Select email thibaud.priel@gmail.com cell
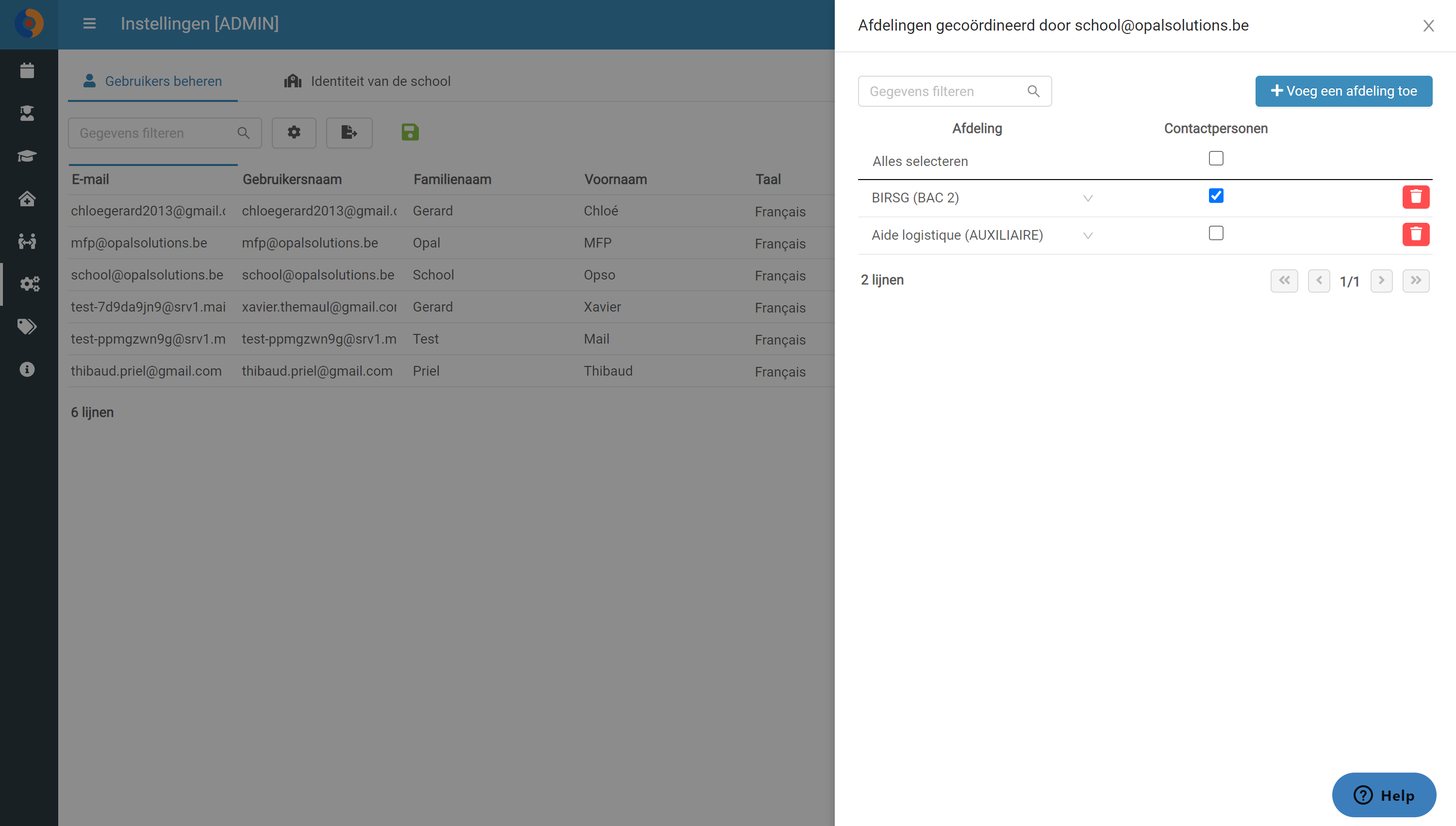1456x826 pixels. pos(147,371)
